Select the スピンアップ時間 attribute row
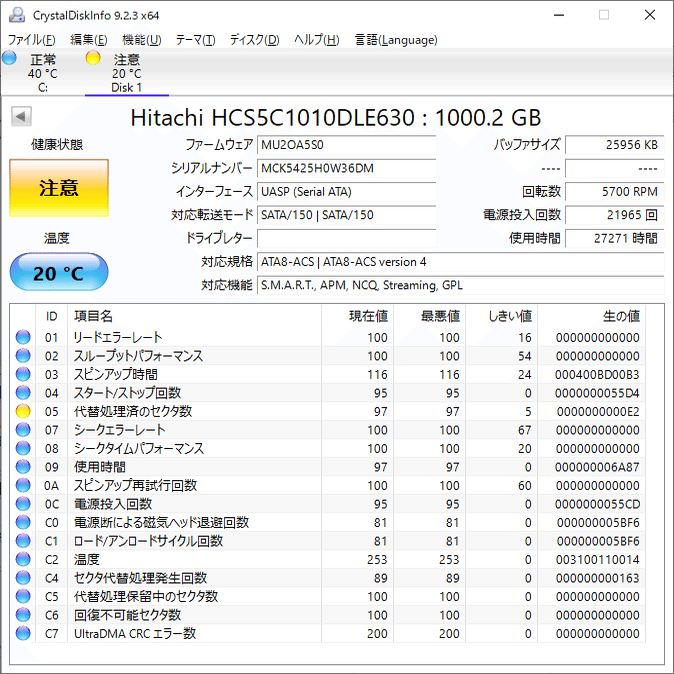 tap(328, 374)
